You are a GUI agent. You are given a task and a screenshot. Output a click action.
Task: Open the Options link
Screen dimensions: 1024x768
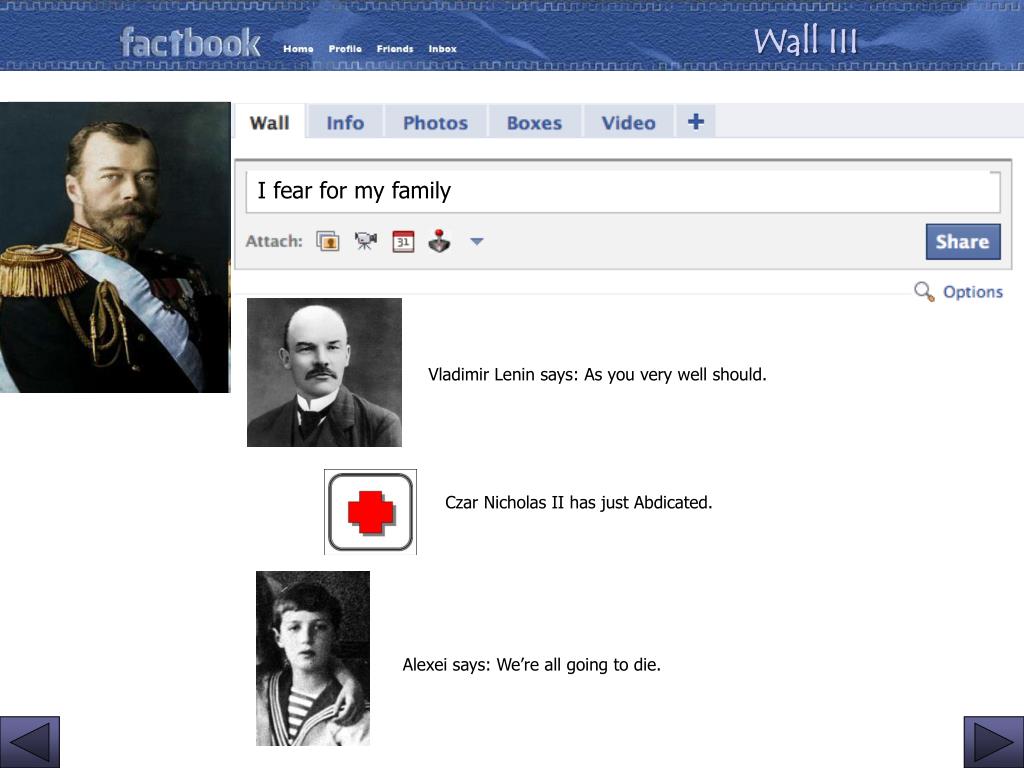pyautogui.click(x=972, y=292)
